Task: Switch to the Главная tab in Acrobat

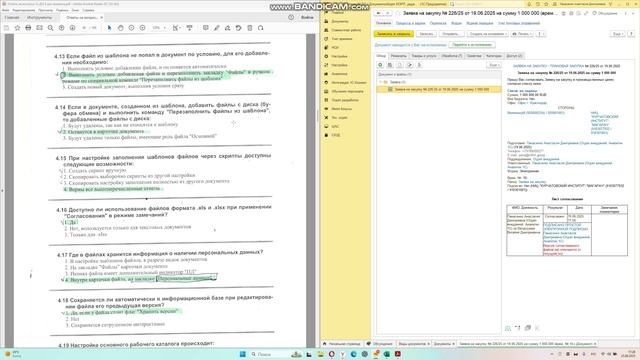Action: click(x=11, y=18)
